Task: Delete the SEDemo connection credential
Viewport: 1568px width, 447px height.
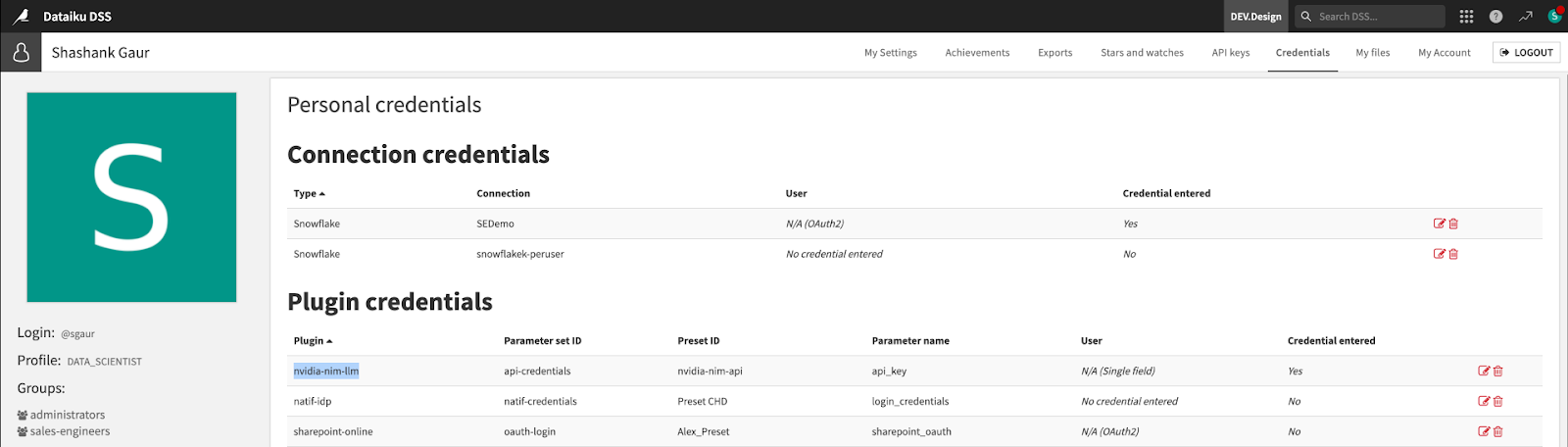Action: point(1453,223)
